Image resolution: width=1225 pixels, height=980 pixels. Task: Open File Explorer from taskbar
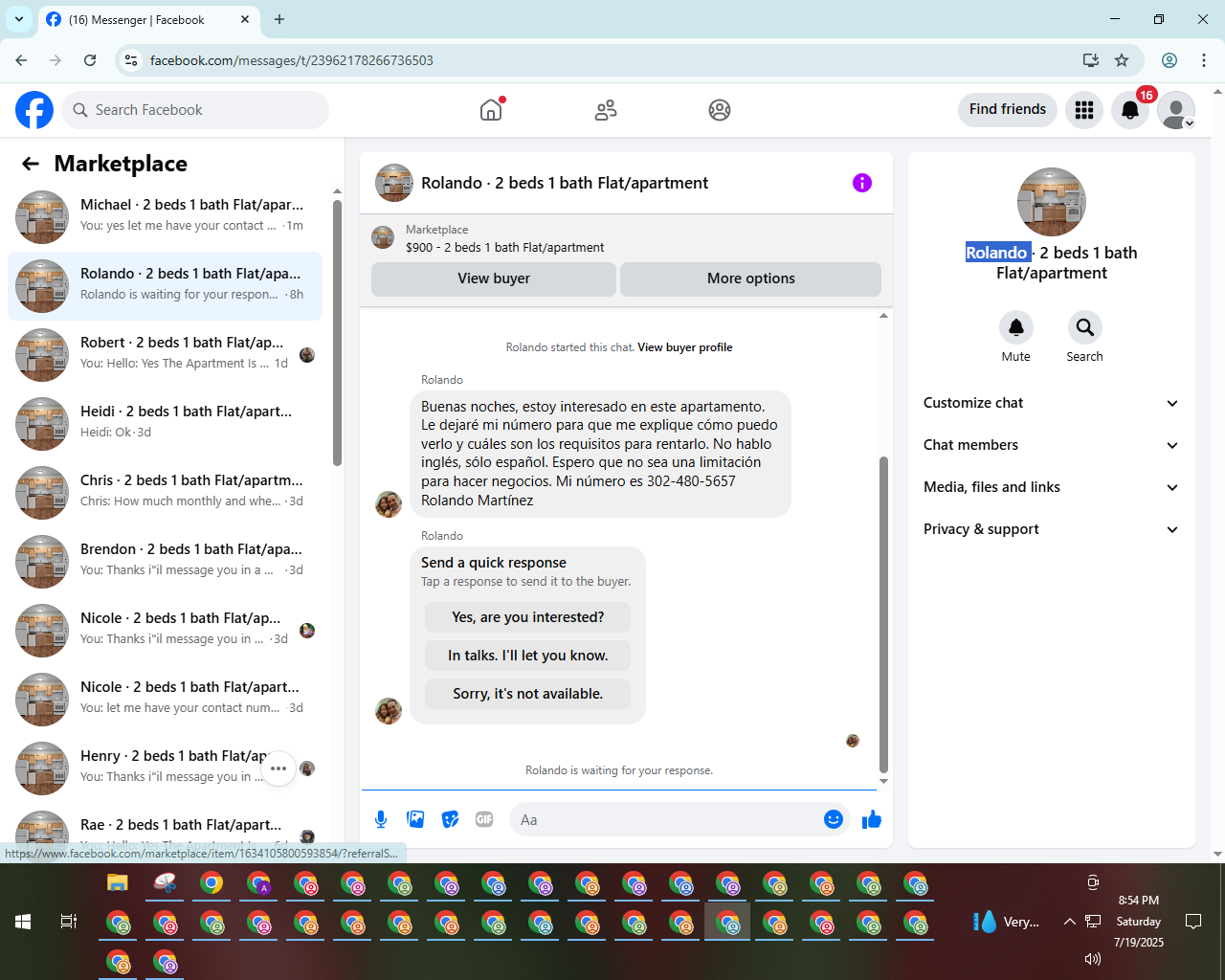tap(118, 882)
